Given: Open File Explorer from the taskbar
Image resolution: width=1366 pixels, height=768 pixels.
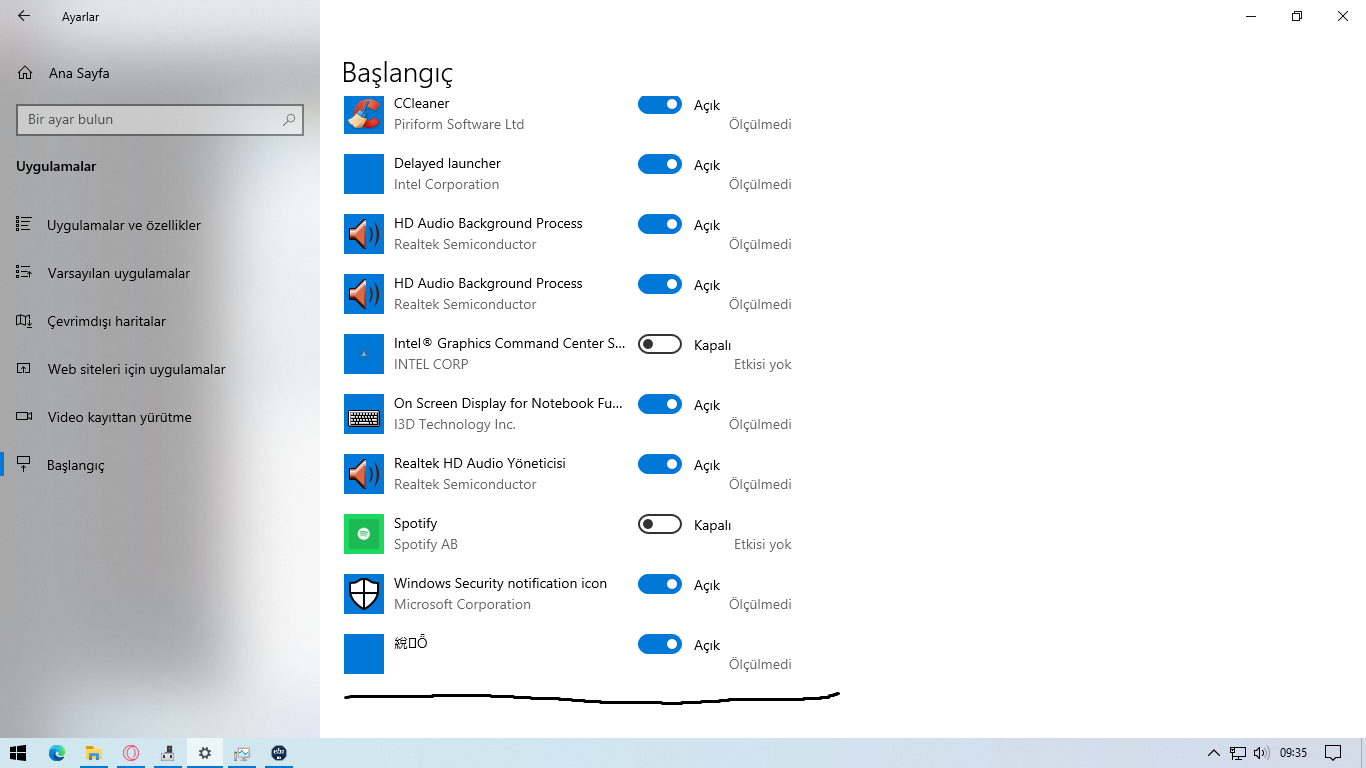Looking at the screenshot, I should [x=93, y=753].
